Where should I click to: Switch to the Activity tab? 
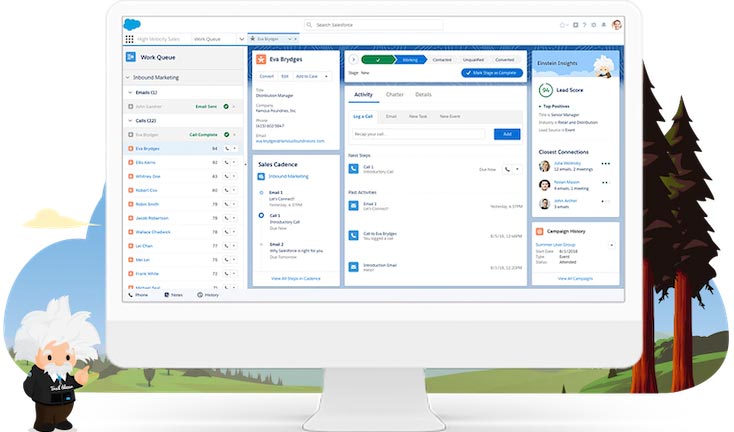[x=363, y=95]
